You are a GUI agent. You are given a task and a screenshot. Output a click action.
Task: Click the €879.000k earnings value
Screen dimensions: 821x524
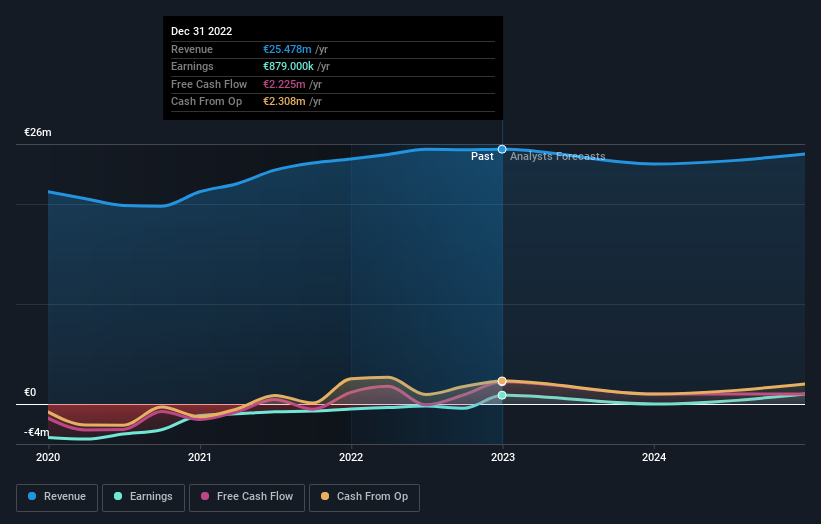tap(288, 66)
